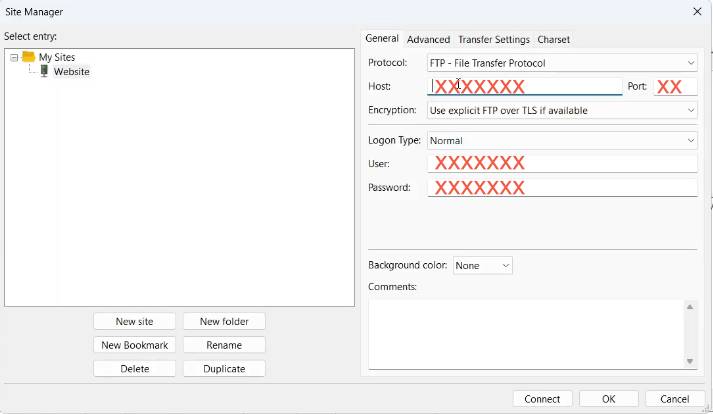Open the Charset tab

click(x=553, y=40)
